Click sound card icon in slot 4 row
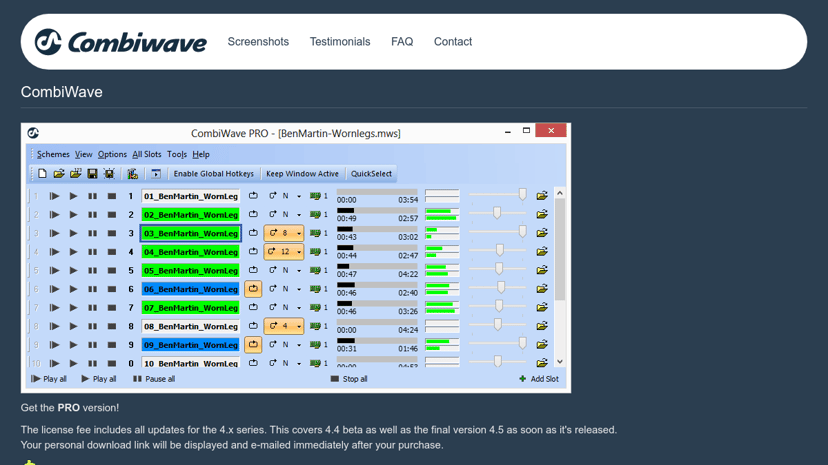 click(x=315, y=252)
